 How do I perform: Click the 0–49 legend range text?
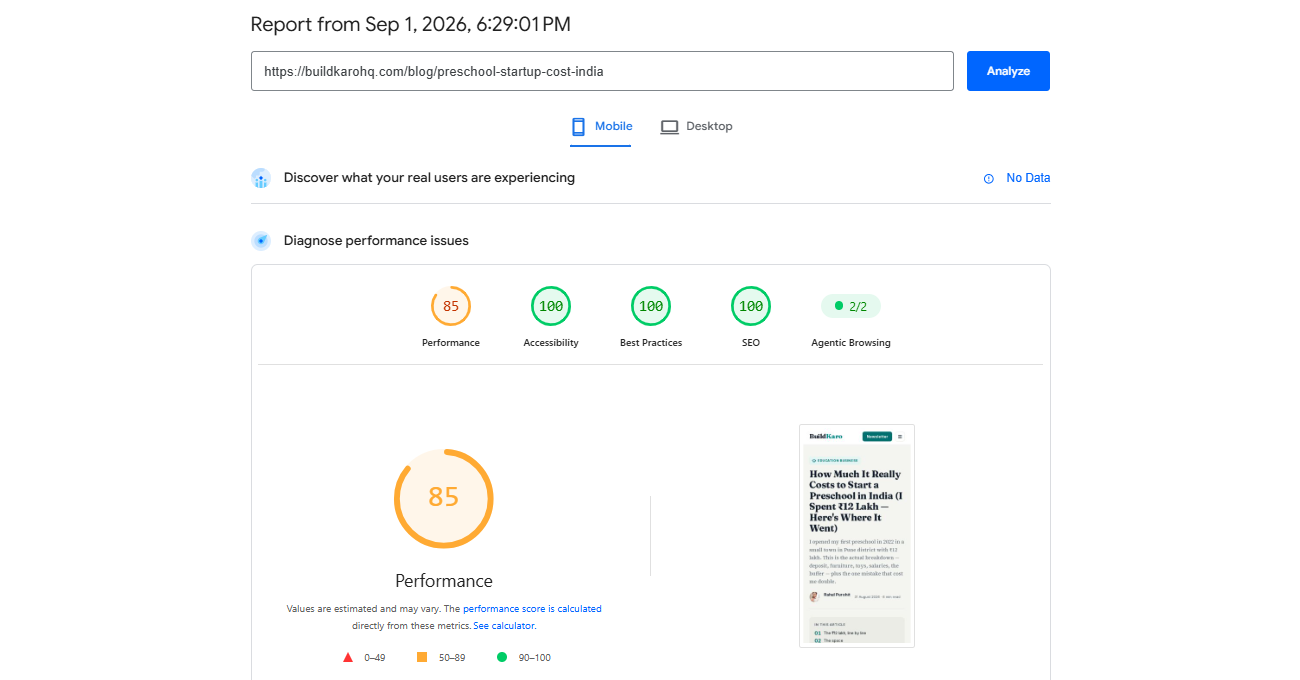(375, 658)
